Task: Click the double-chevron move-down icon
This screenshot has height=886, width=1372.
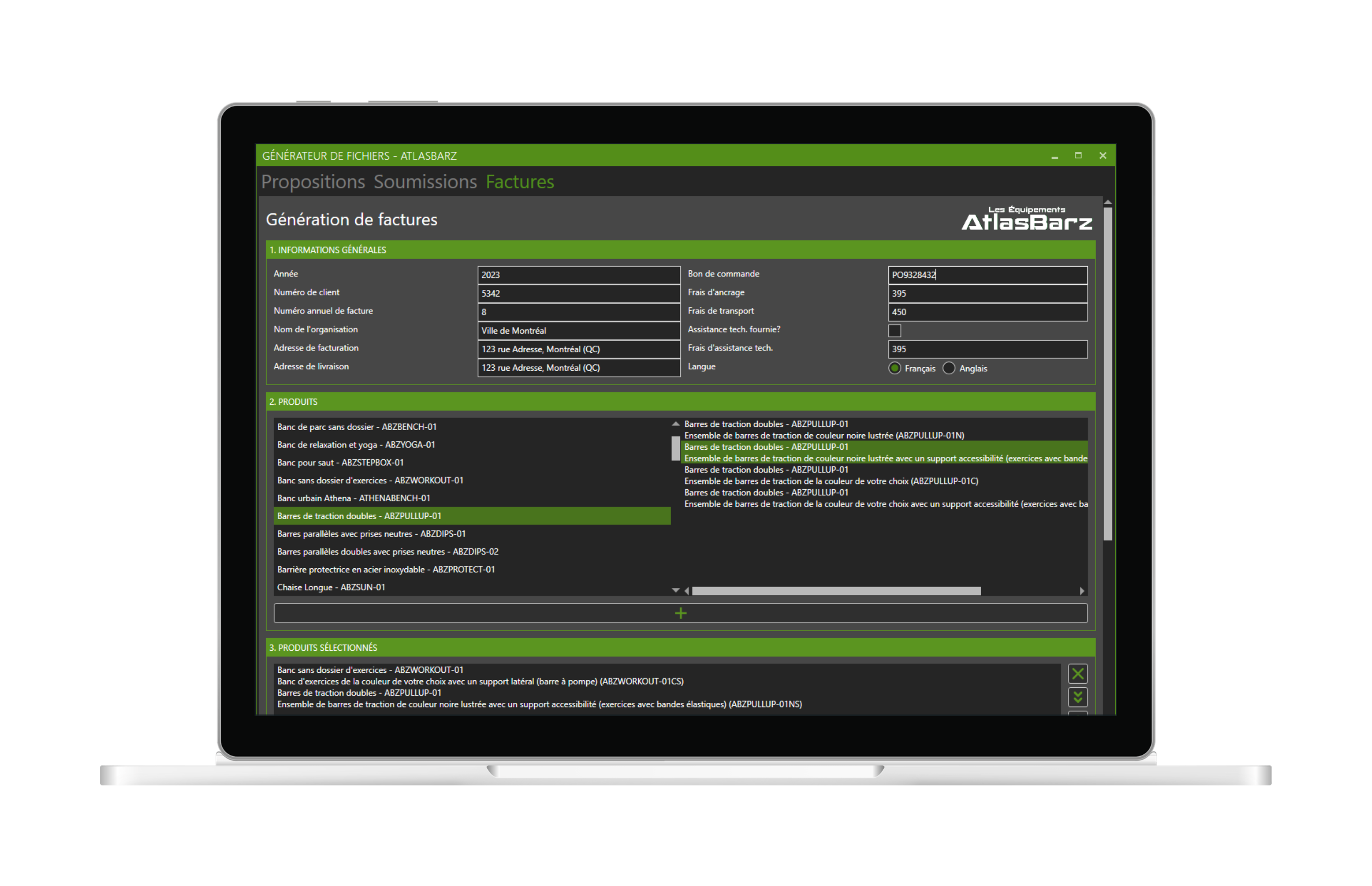Action: [1077, 697]
